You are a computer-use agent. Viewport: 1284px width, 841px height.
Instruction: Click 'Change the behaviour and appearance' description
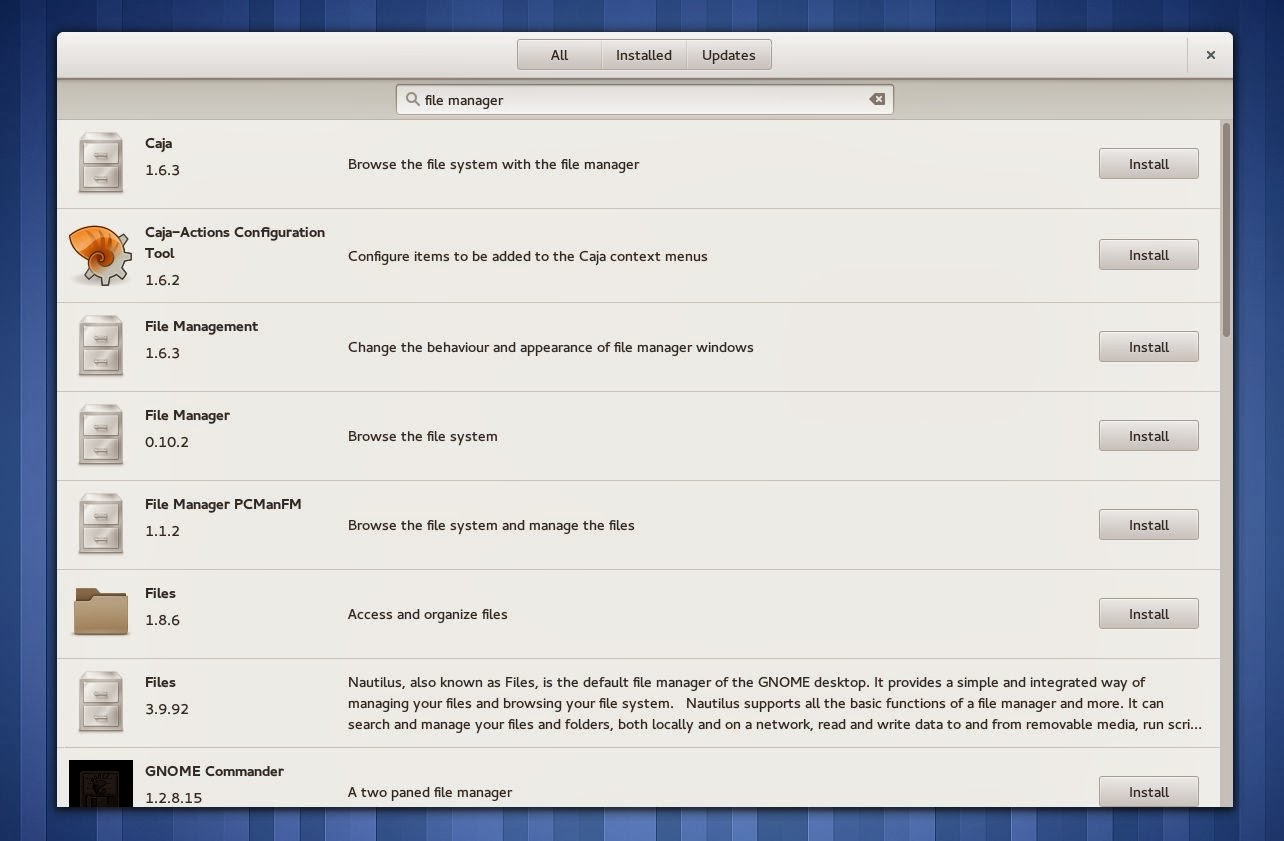550,347
